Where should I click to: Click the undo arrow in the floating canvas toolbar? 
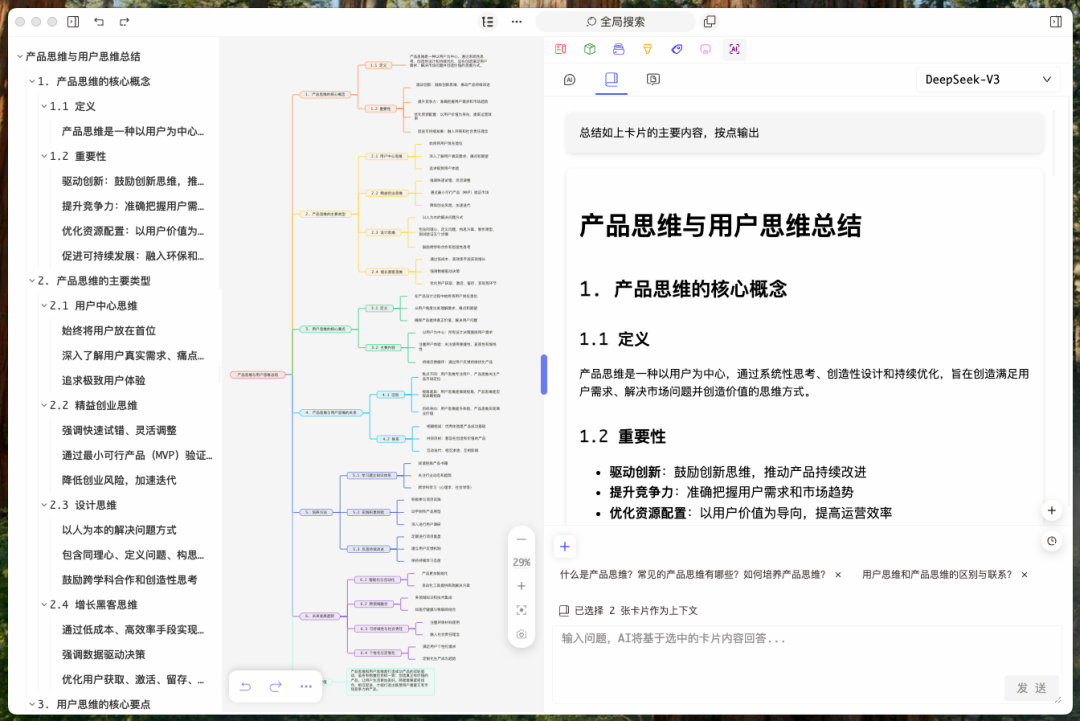(246, 686)
